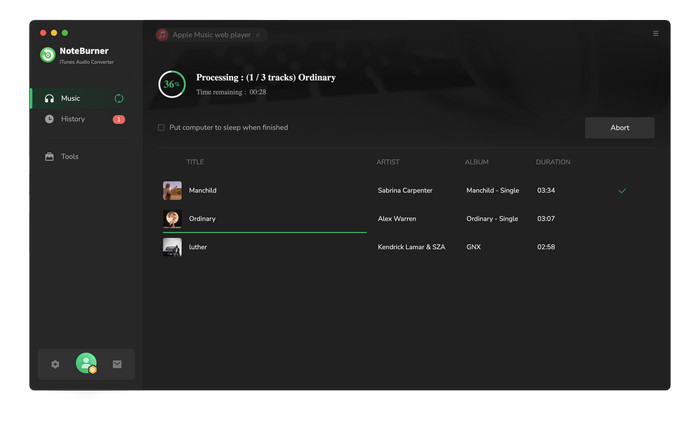Enable Put computer to sleep when finished

point(161,128)
